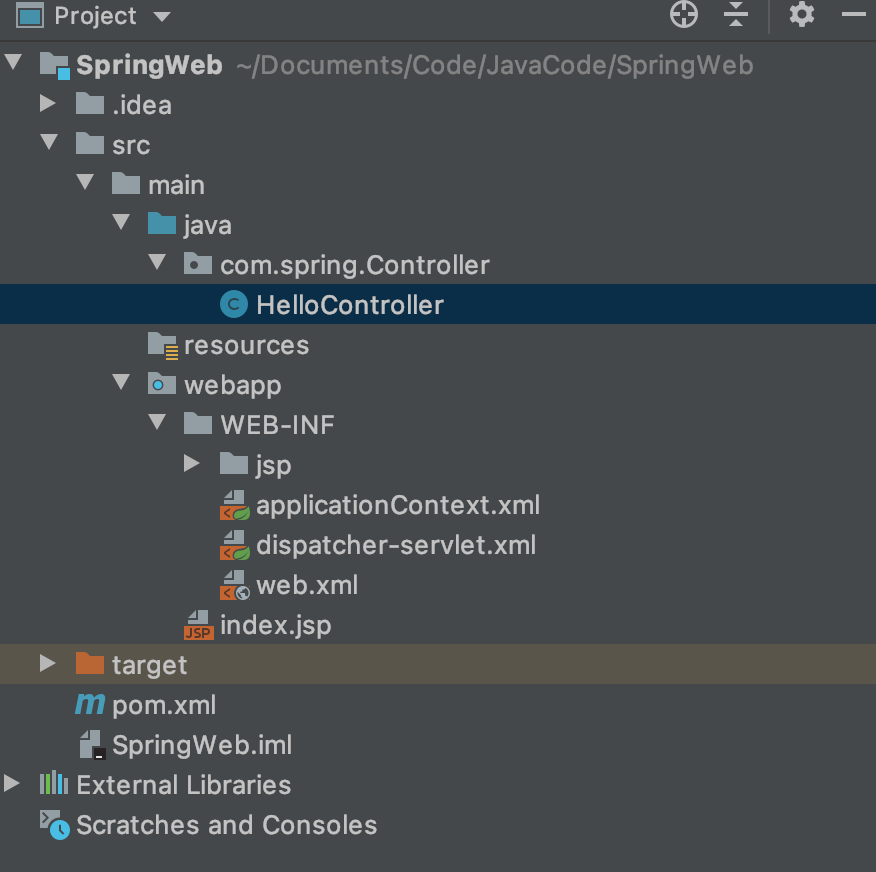Select applicationContext.xml file
This screenshot has width=876, height=872.
click(x=397, y=505)
